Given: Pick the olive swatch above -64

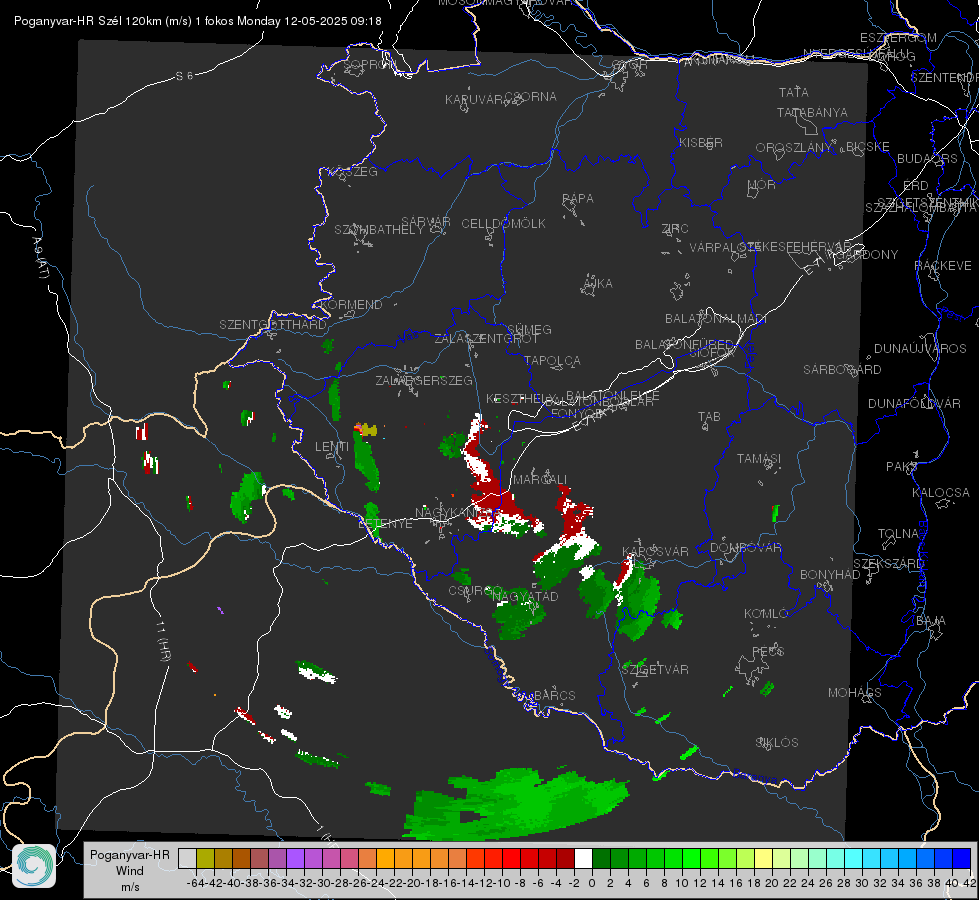Looking at the screenshot, I should [205, 858].
